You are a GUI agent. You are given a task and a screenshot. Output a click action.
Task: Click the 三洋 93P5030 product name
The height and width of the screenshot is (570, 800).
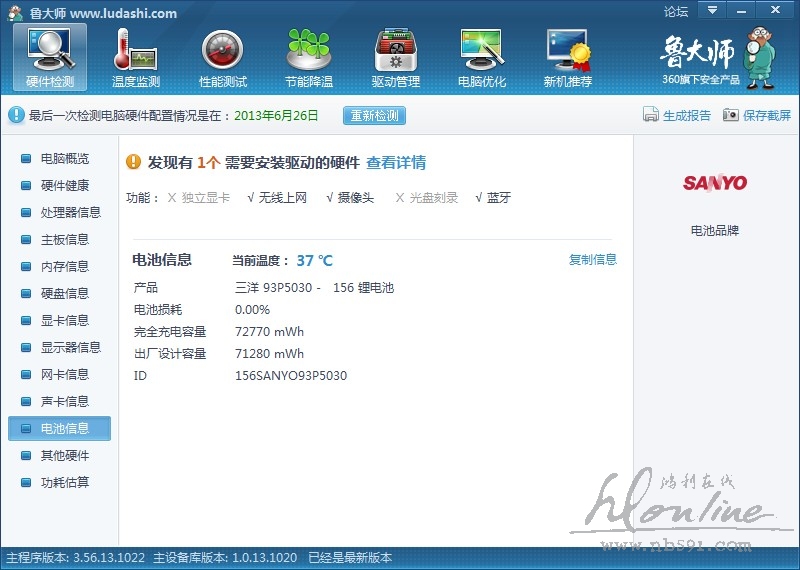314,288
